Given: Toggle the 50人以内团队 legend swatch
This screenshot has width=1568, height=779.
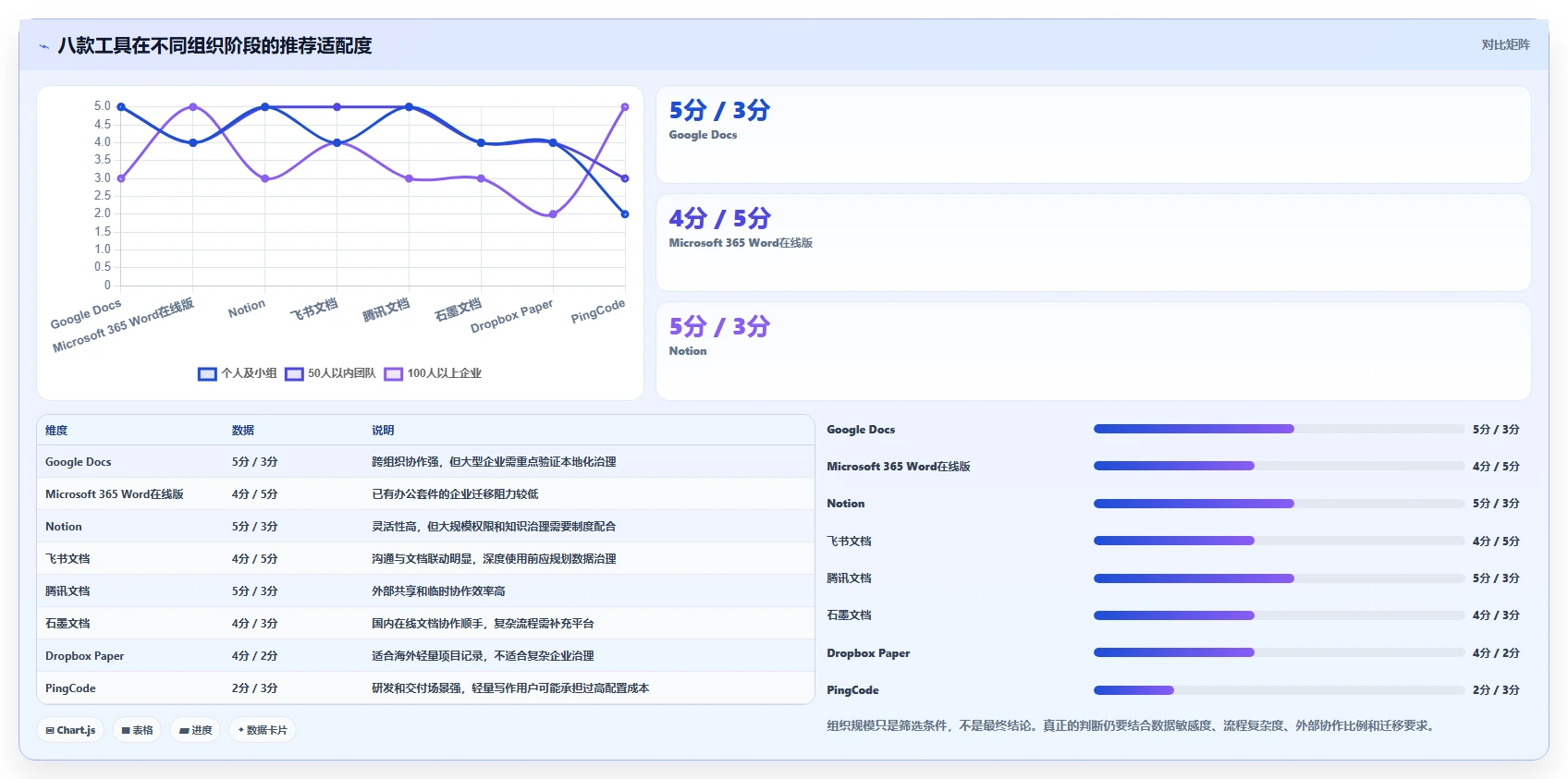Looking at the screenshot, I should [x=294, y=373].
